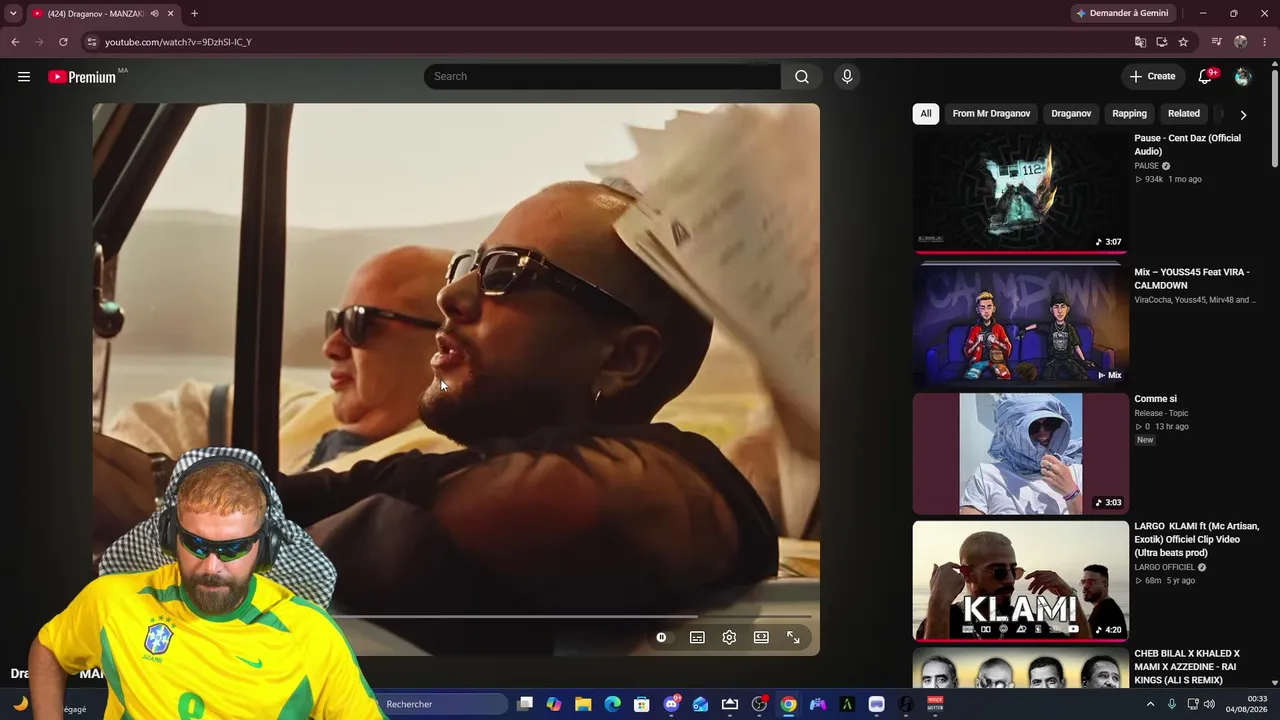Show hidden system tray icons

click(1150, 704)
